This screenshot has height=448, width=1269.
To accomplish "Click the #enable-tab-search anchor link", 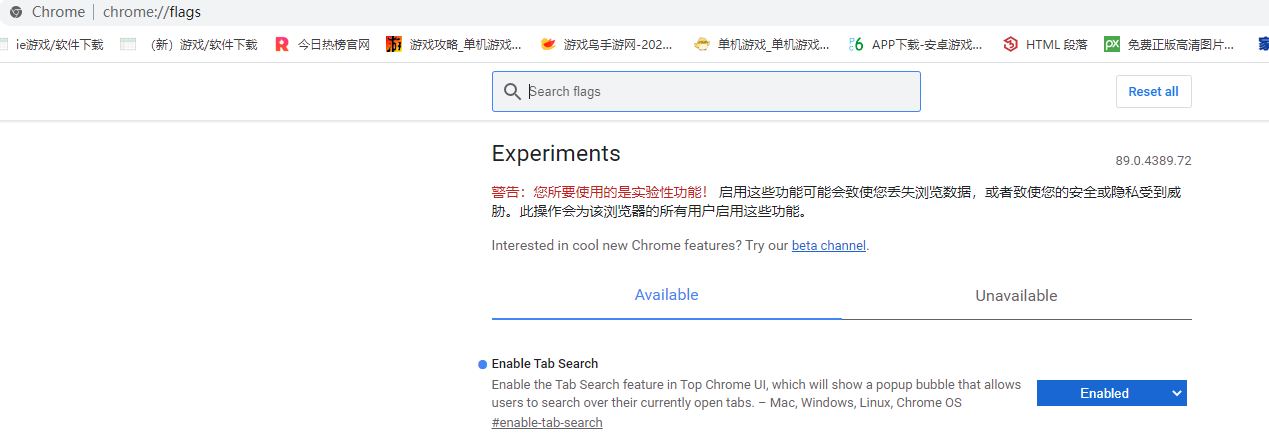I will [x=547, y=422].
